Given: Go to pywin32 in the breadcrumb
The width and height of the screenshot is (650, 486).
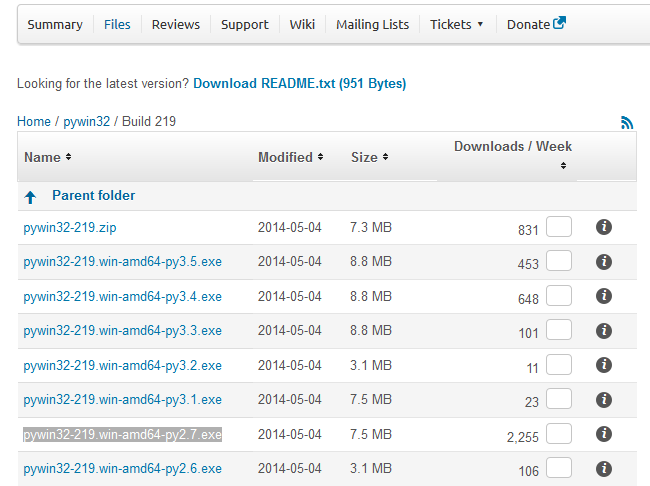Looking at the screenshot, I should (x=86, y=122).
